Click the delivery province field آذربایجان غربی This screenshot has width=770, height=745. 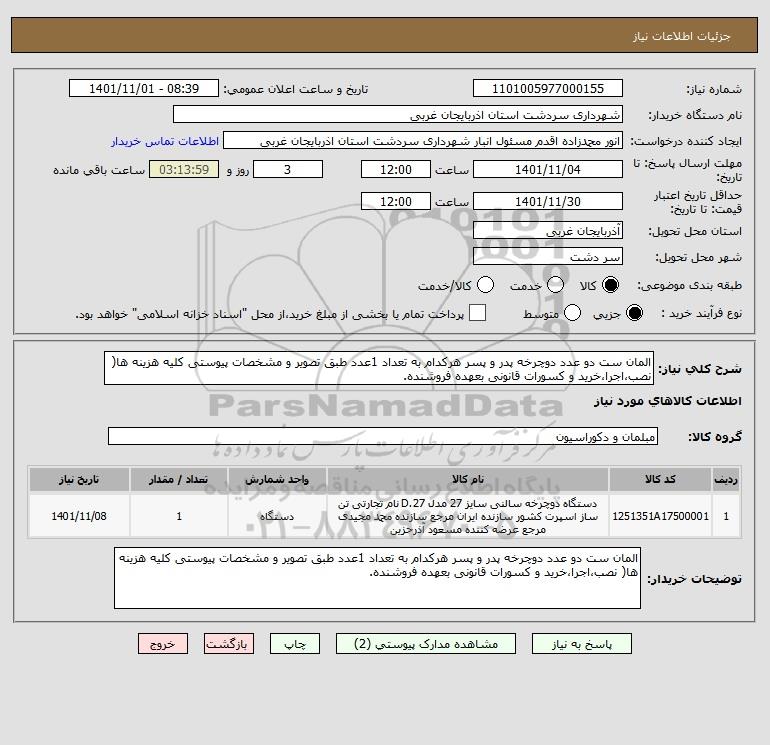(548, 230)
